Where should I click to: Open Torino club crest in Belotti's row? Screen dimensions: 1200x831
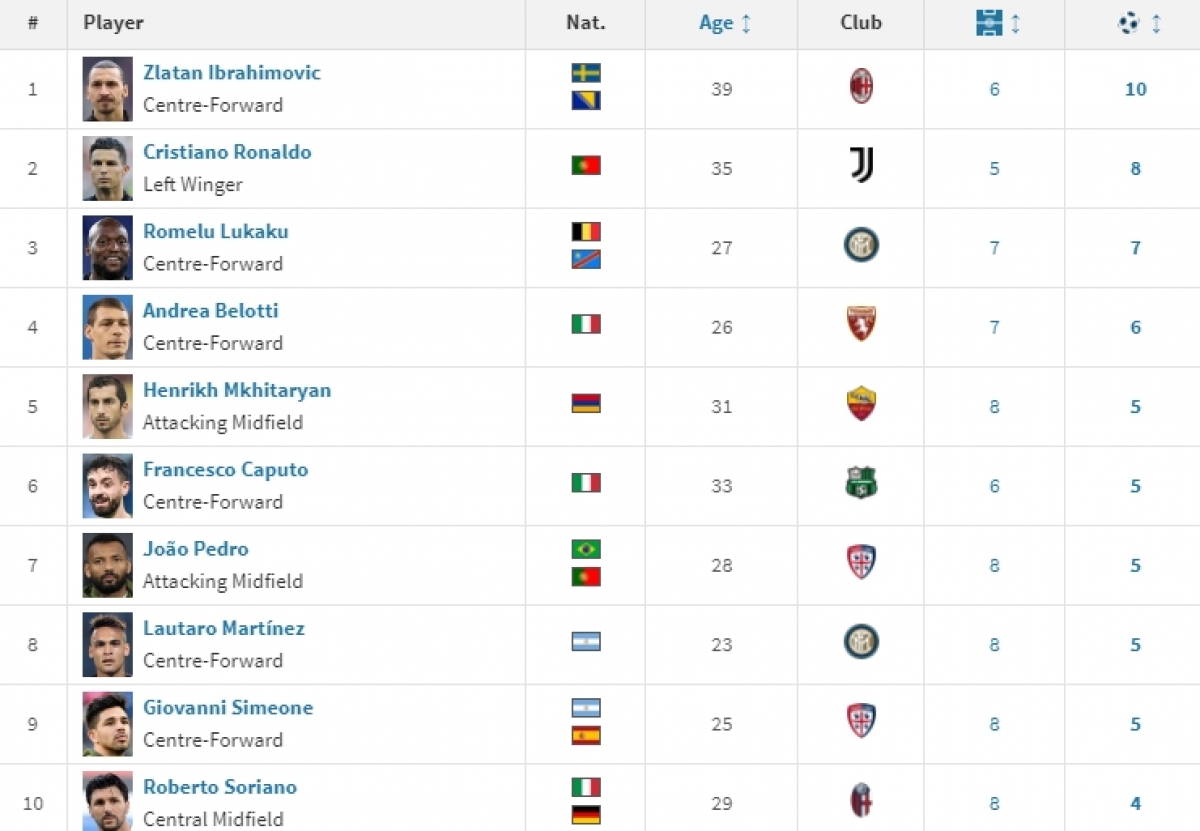(x=861, y=324)
